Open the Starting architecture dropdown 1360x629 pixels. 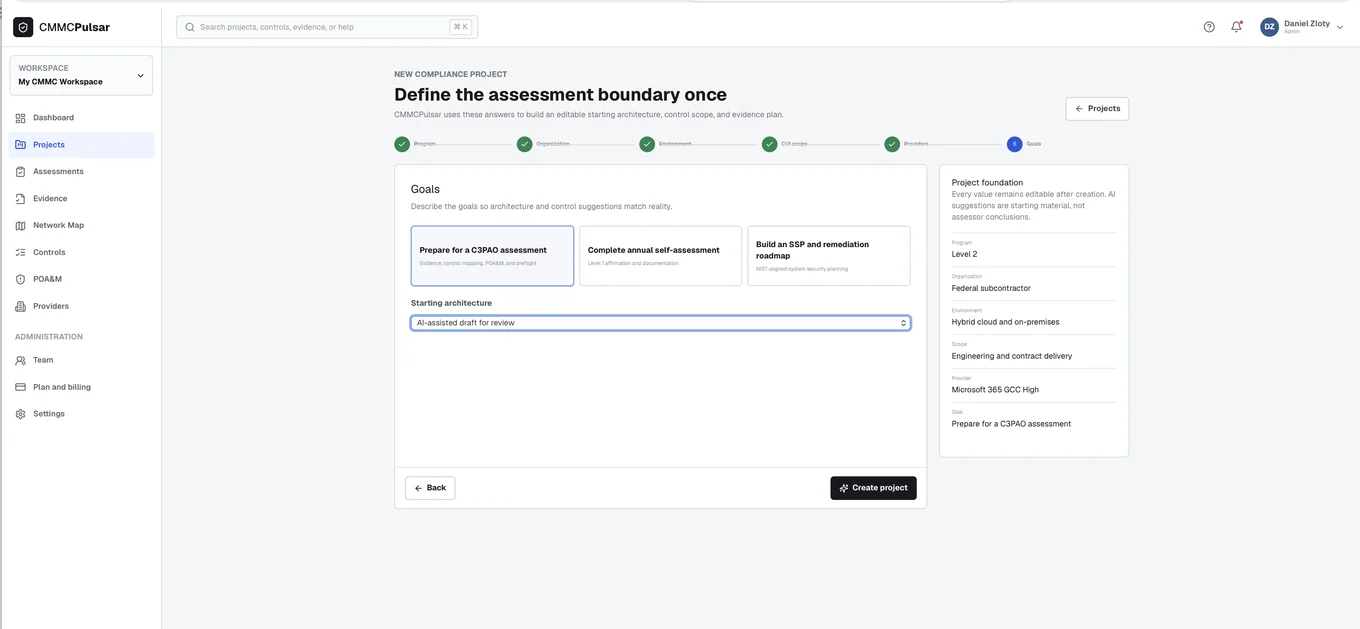(x=660, y=323)
